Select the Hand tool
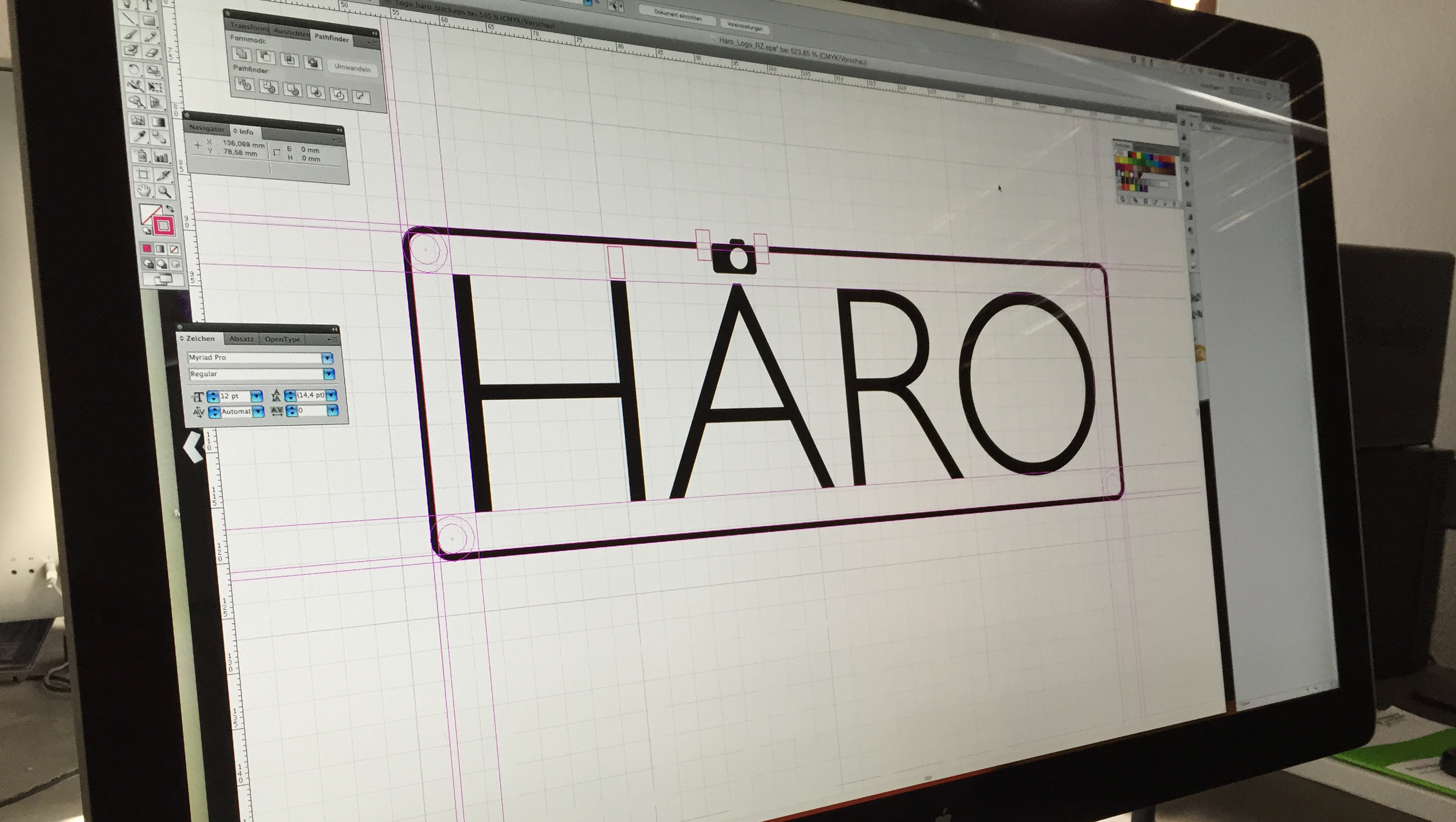This screenshot has width=1456, height=822. pos(144,190)
